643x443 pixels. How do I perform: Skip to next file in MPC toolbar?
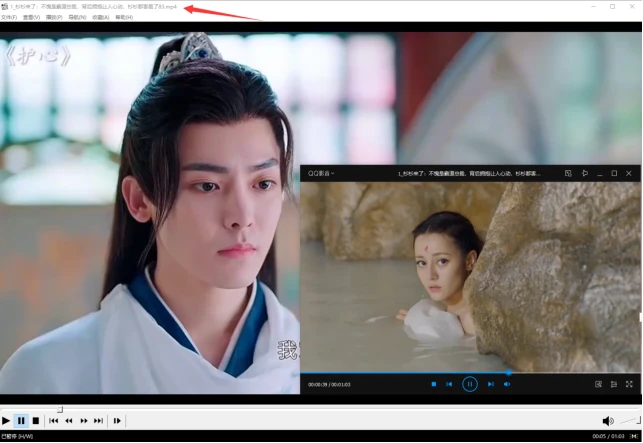pos(98,420)
